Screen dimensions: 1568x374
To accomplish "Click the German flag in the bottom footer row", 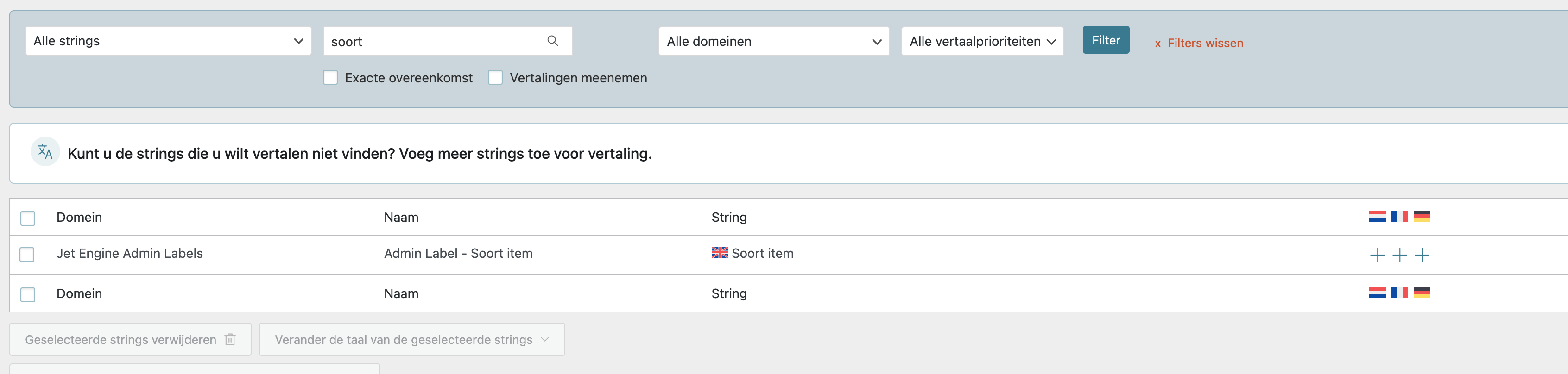I will coord(1421,293).
